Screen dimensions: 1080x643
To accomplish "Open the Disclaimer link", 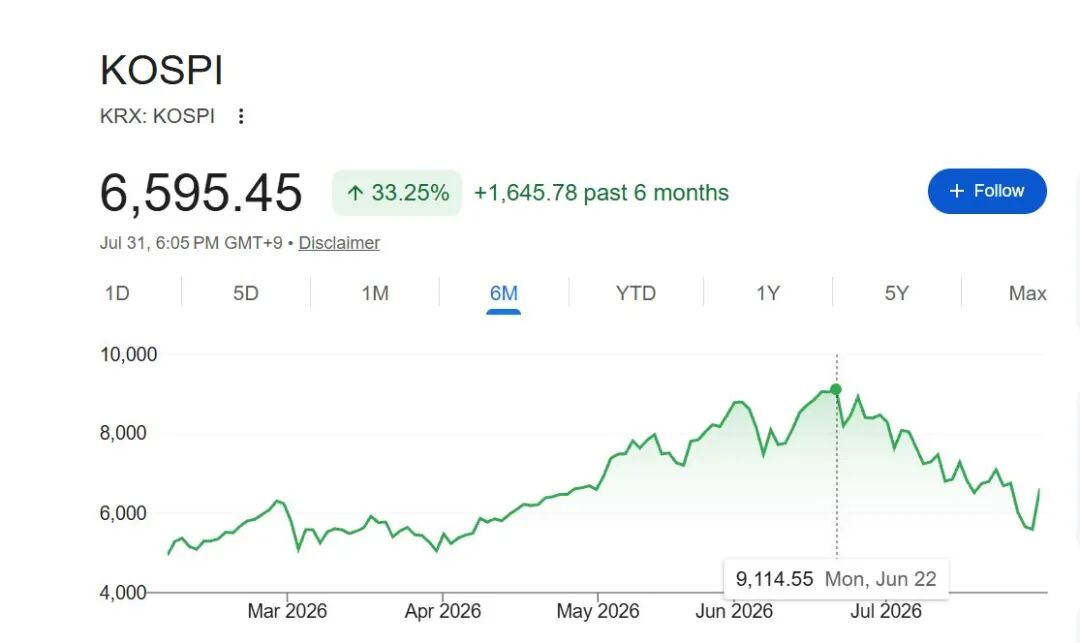I will pyautogui.click(x=339, y=243).
